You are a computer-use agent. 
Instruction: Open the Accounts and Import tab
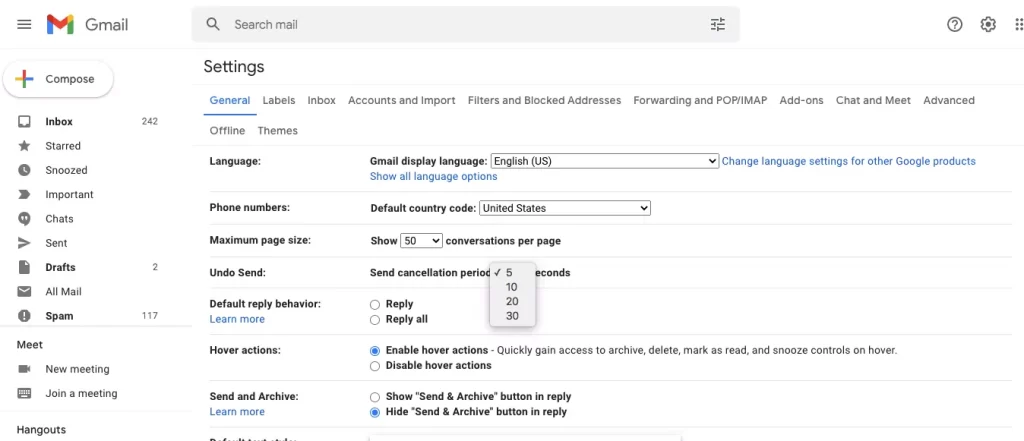(x=402, y=101)
